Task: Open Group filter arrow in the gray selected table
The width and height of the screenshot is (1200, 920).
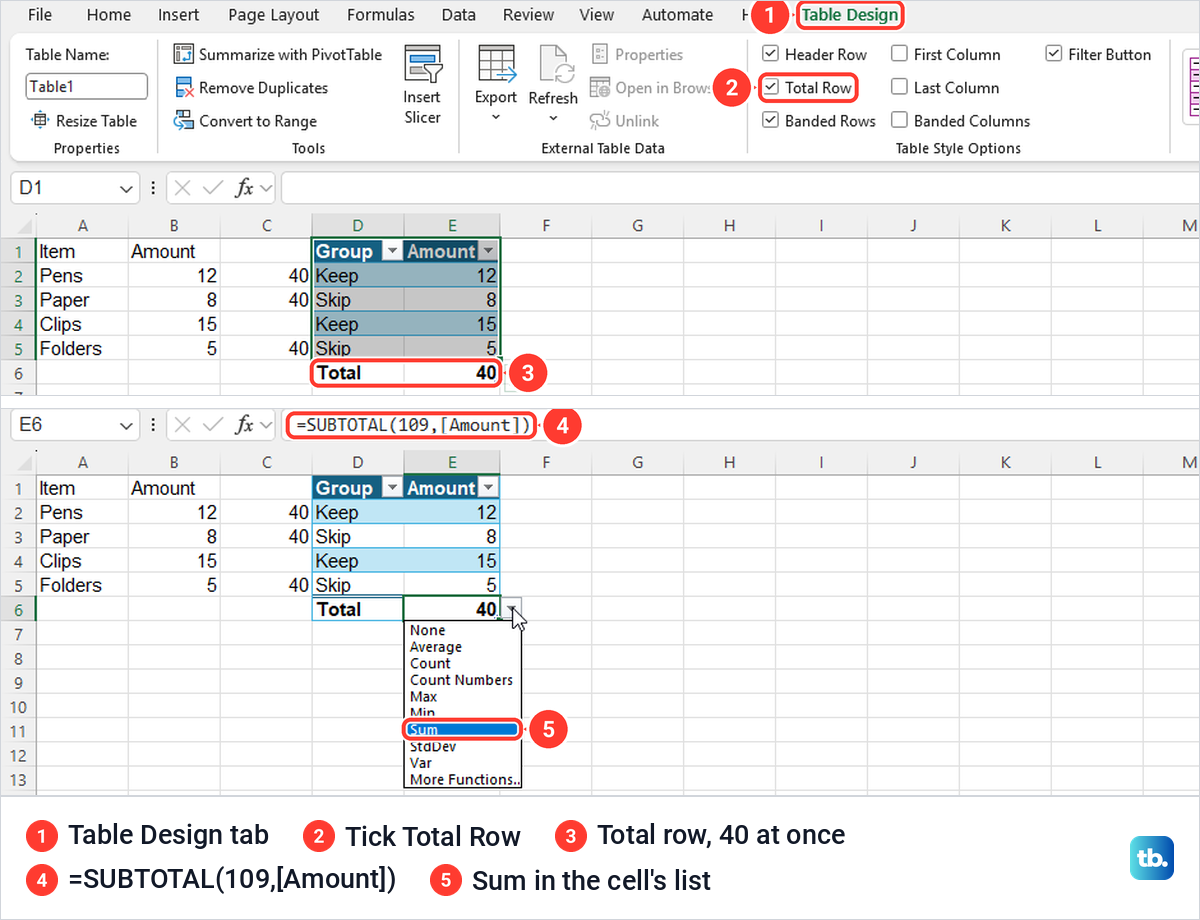Action: coord(392,252)
